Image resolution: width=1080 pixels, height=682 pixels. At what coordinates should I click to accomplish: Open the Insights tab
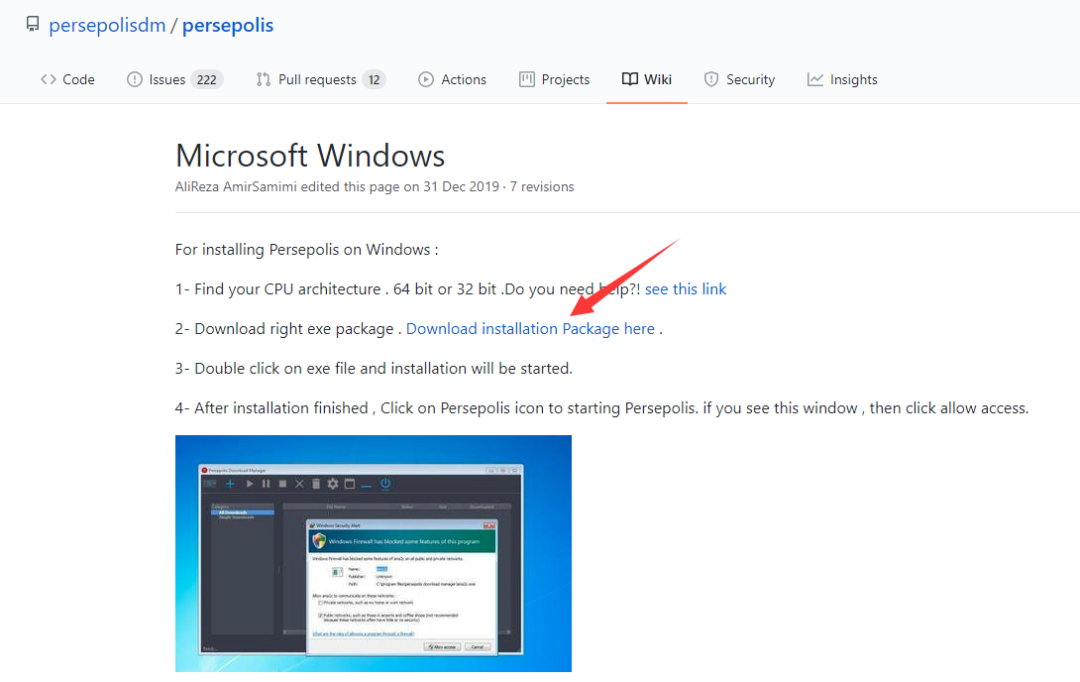[842, 79]
